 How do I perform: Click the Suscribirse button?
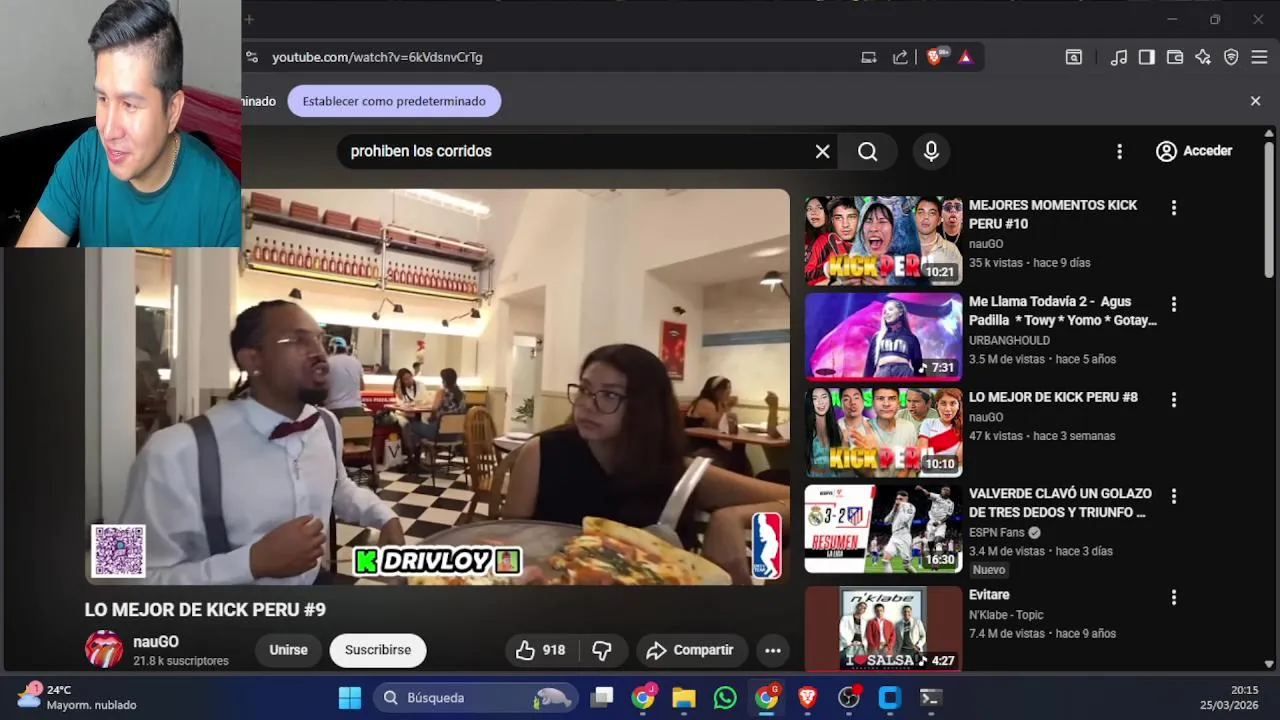(378, 650)
